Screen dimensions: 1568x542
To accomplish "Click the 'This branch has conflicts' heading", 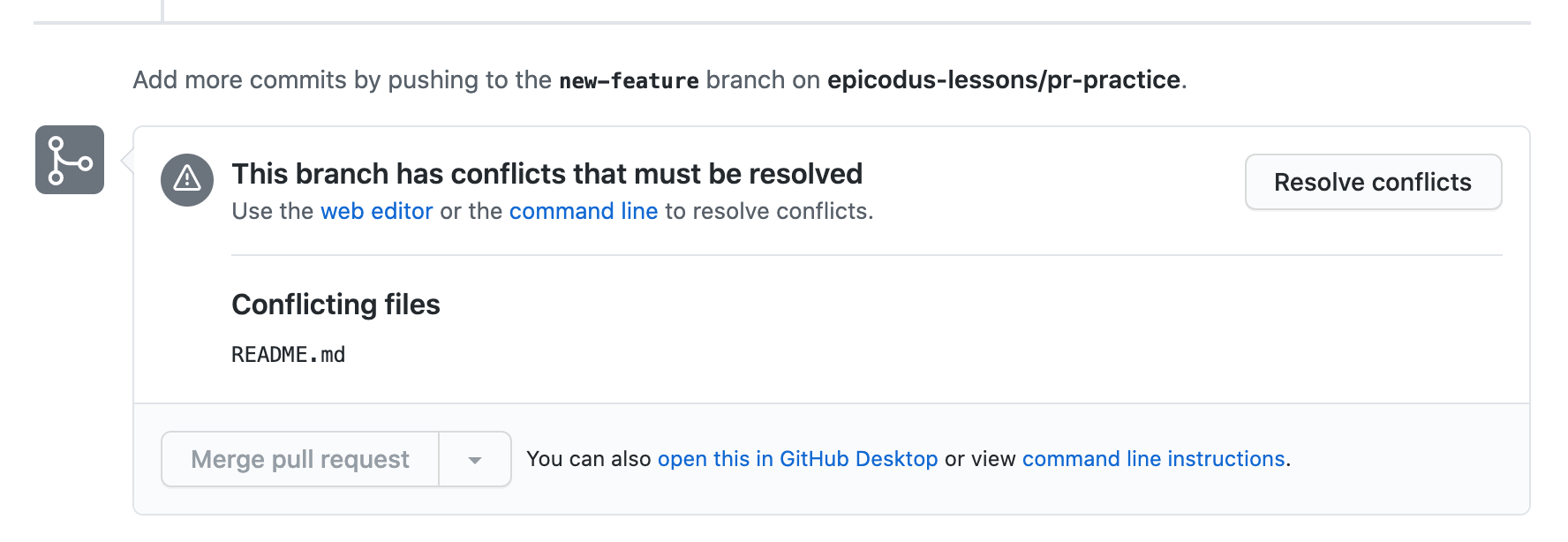I will [x=547, y=174].
